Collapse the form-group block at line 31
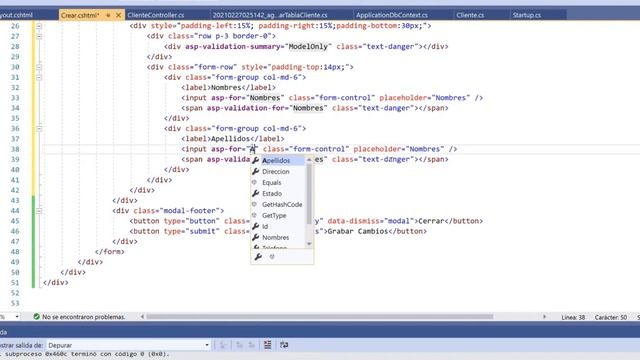This screenshot has height=360, width=640. coord(39,77)
